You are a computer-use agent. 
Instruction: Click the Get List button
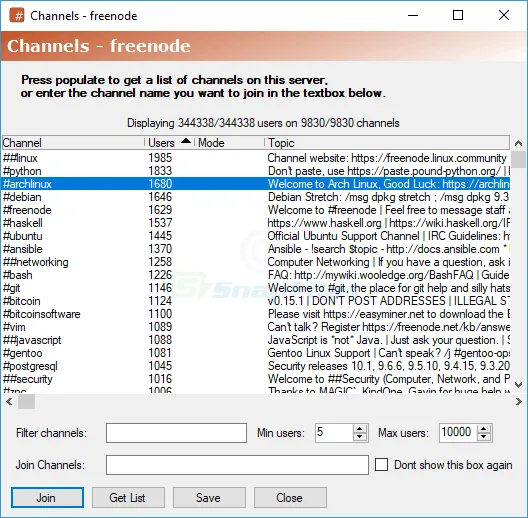(128, 497)
